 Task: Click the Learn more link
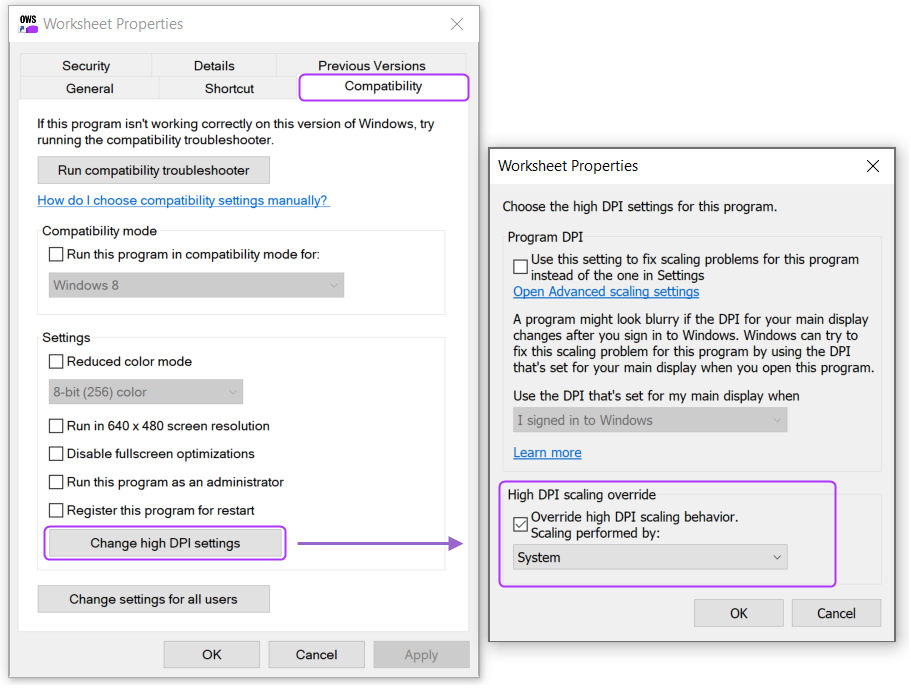pyautogui.click(x=547, y=452)
